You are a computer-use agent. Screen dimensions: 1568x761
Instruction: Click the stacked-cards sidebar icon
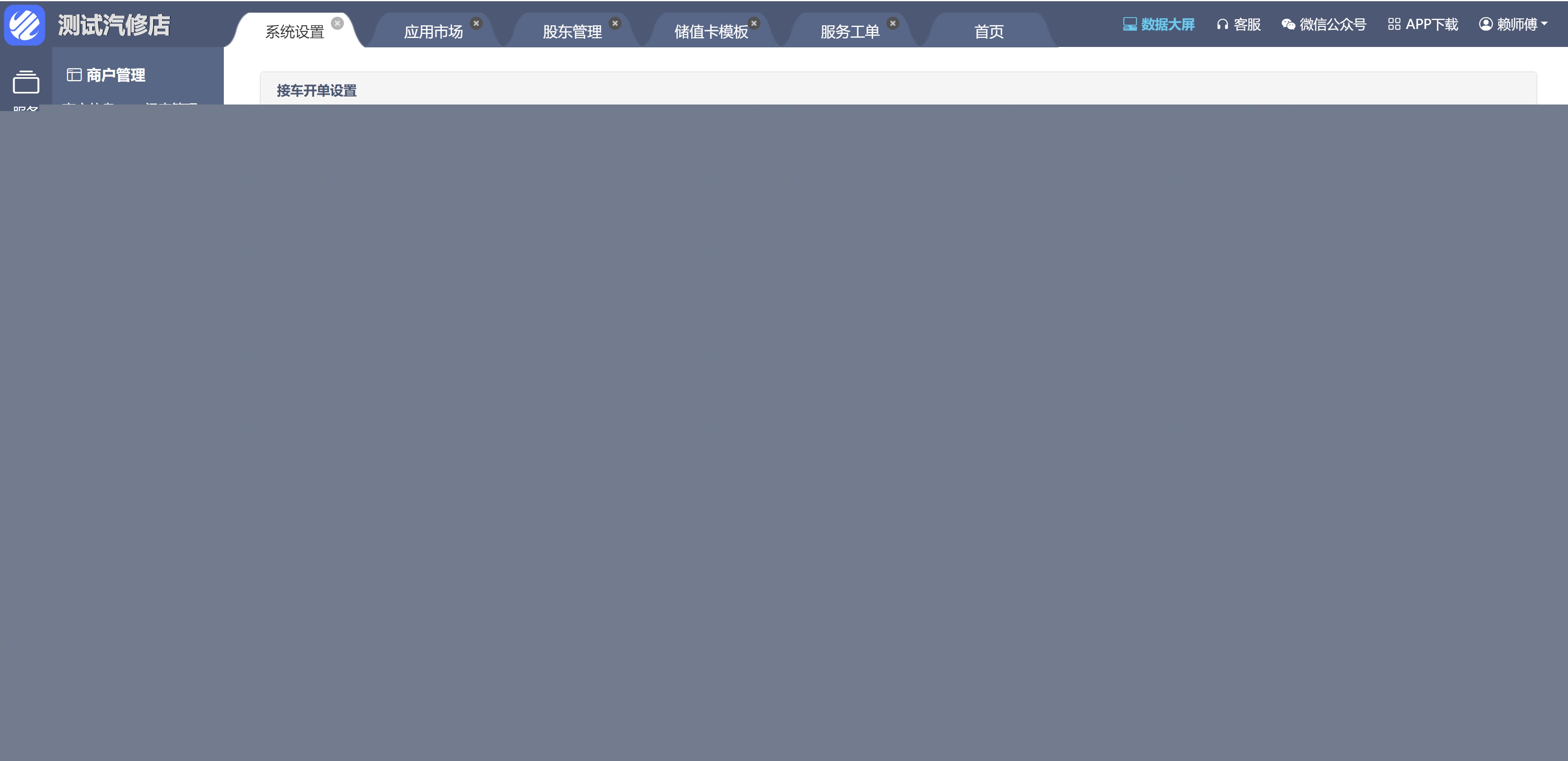pyautogui.click(x=26, y=82)
